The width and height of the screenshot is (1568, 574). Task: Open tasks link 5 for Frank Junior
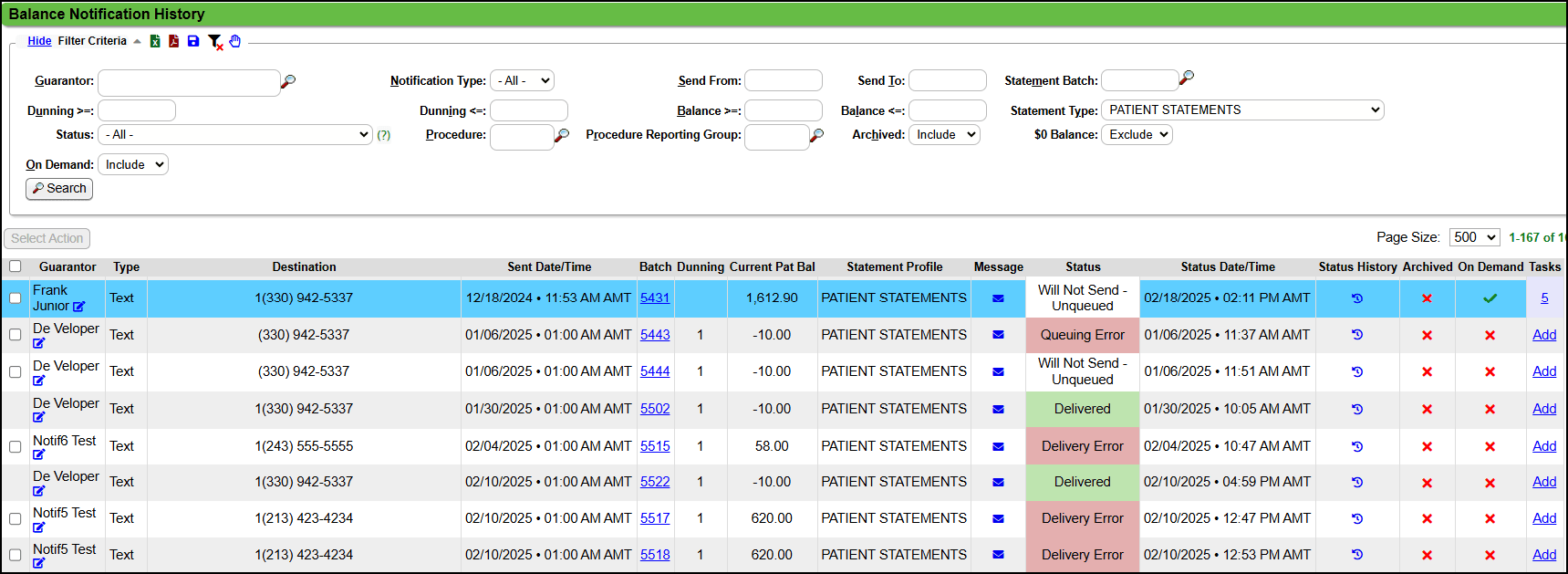[x=1544, y=298]
